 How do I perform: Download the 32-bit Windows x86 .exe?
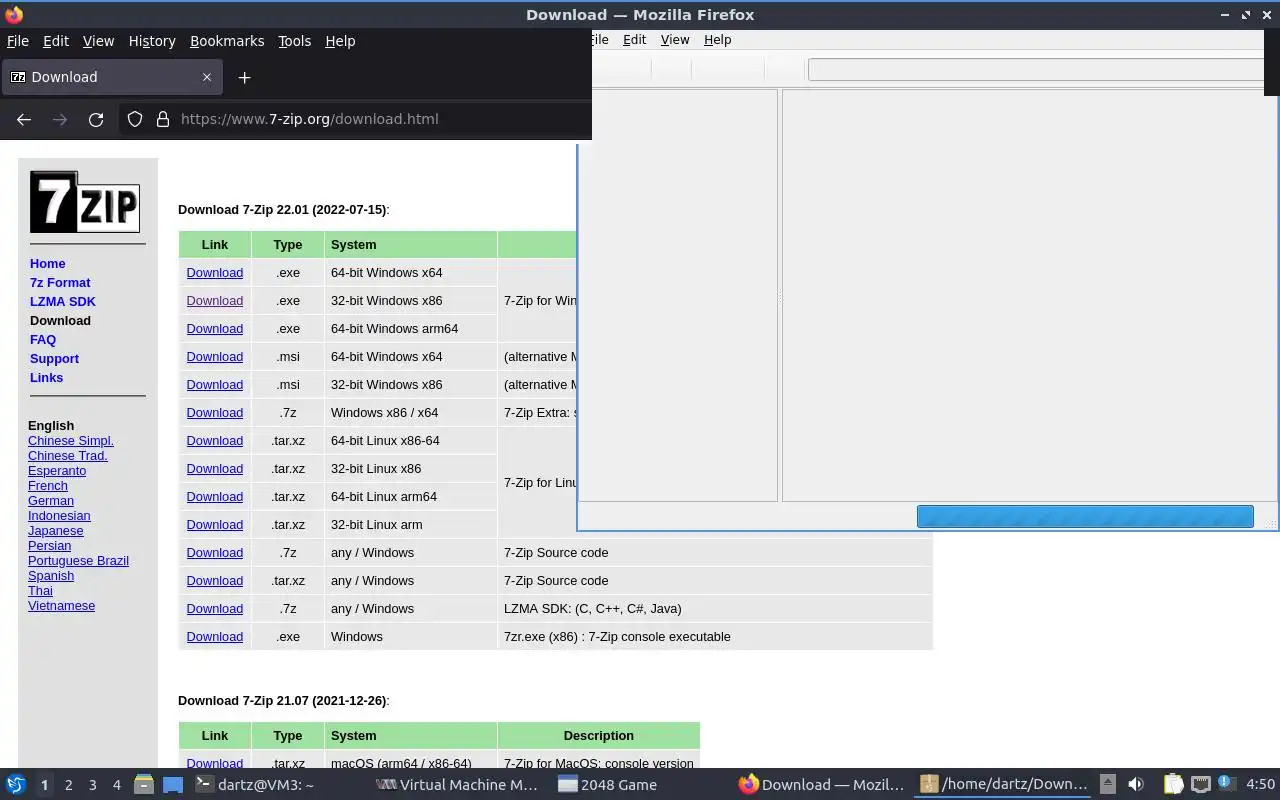pyautogui.click(x=214, y=300)
